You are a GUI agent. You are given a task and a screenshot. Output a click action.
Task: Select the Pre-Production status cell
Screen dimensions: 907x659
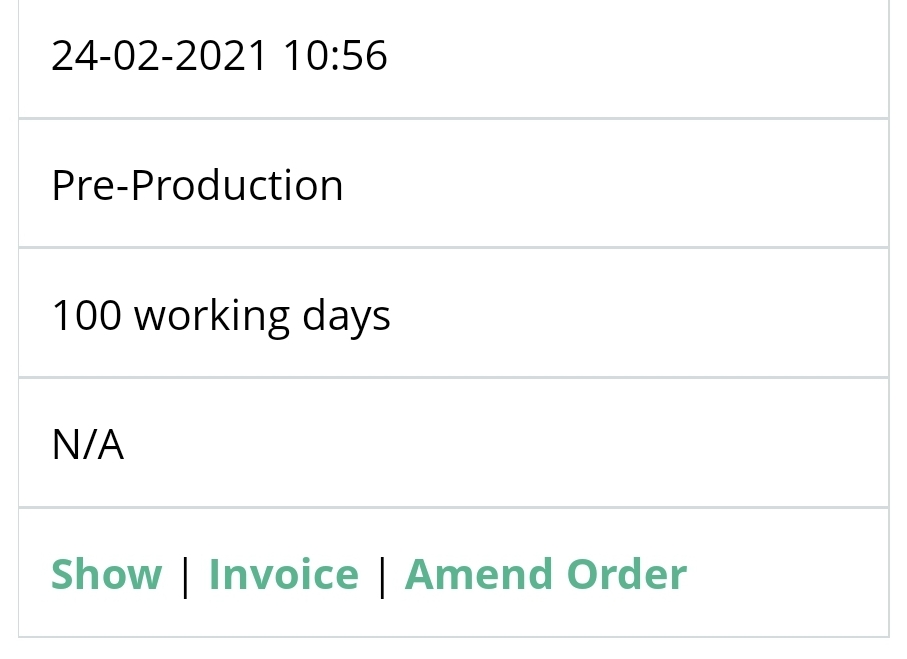[x=454, y=184]
